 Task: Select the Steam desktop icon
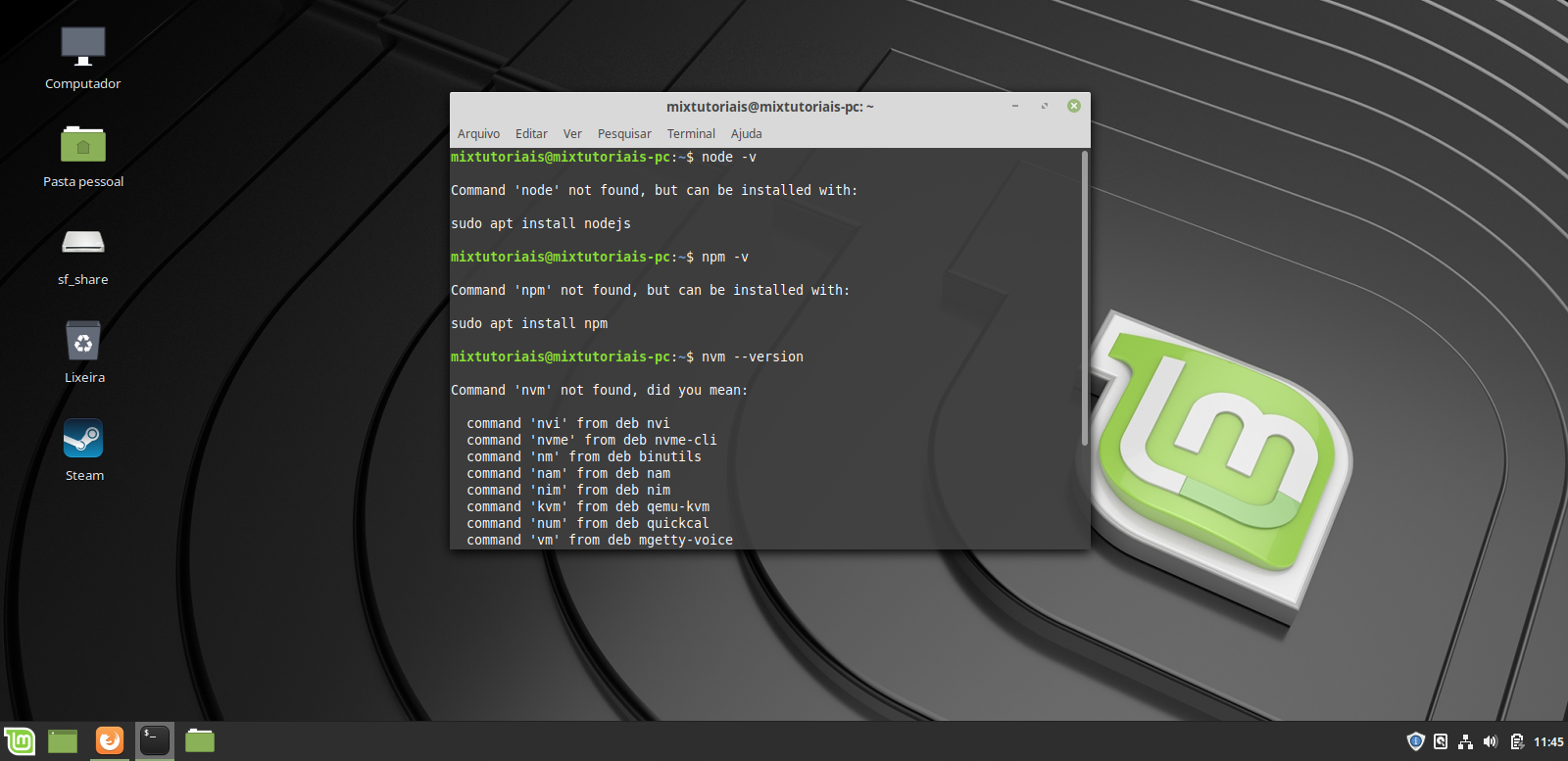(83, 451)
